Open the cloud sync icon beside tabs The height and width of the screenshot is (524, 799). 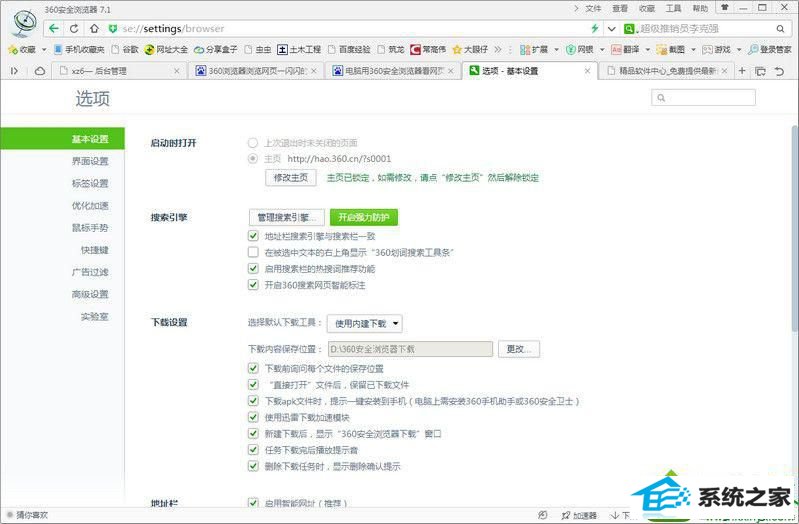tap(40, 71)
